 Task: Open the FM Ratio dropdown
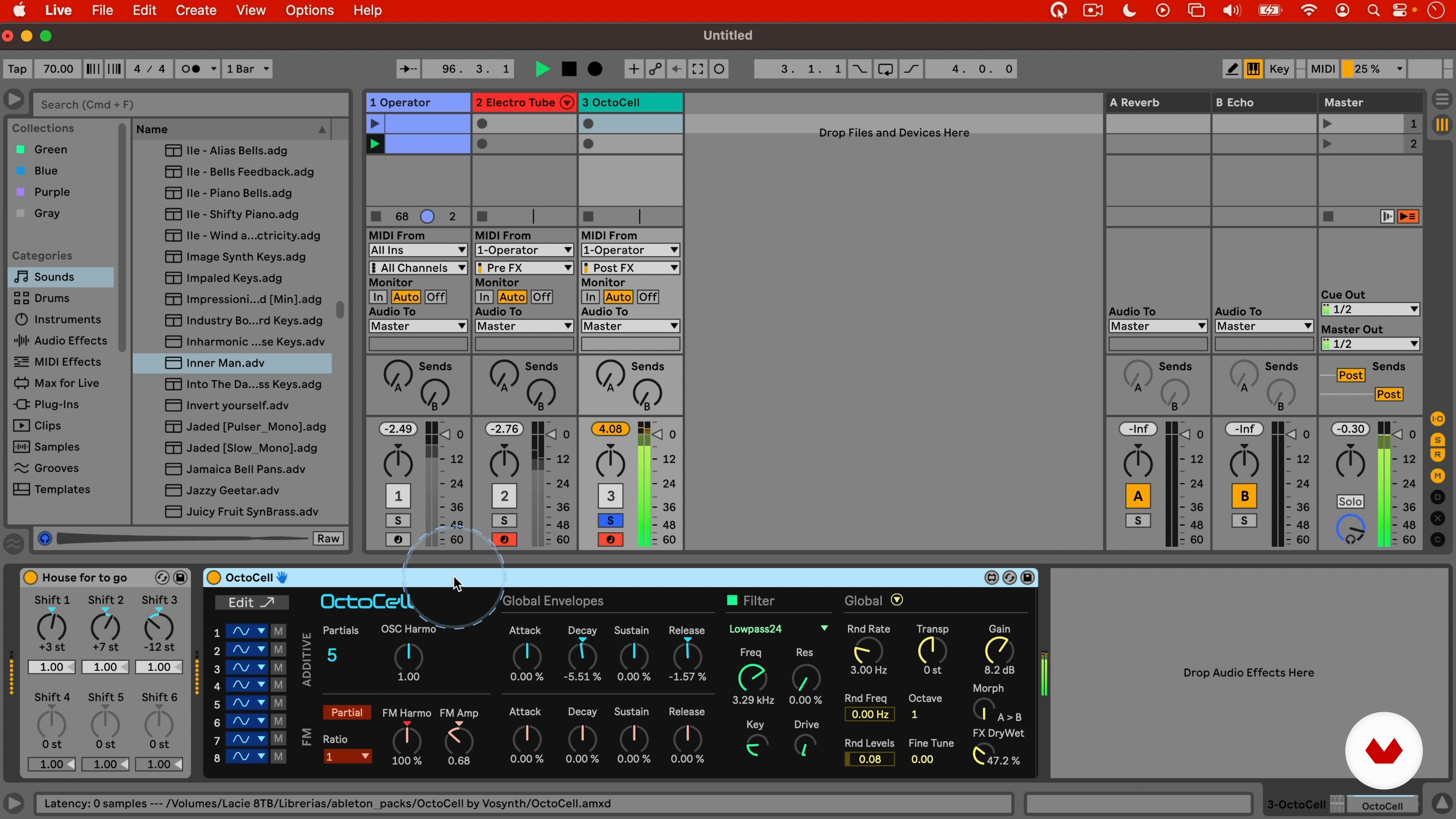pyautogui.click(x=347, y=757)
